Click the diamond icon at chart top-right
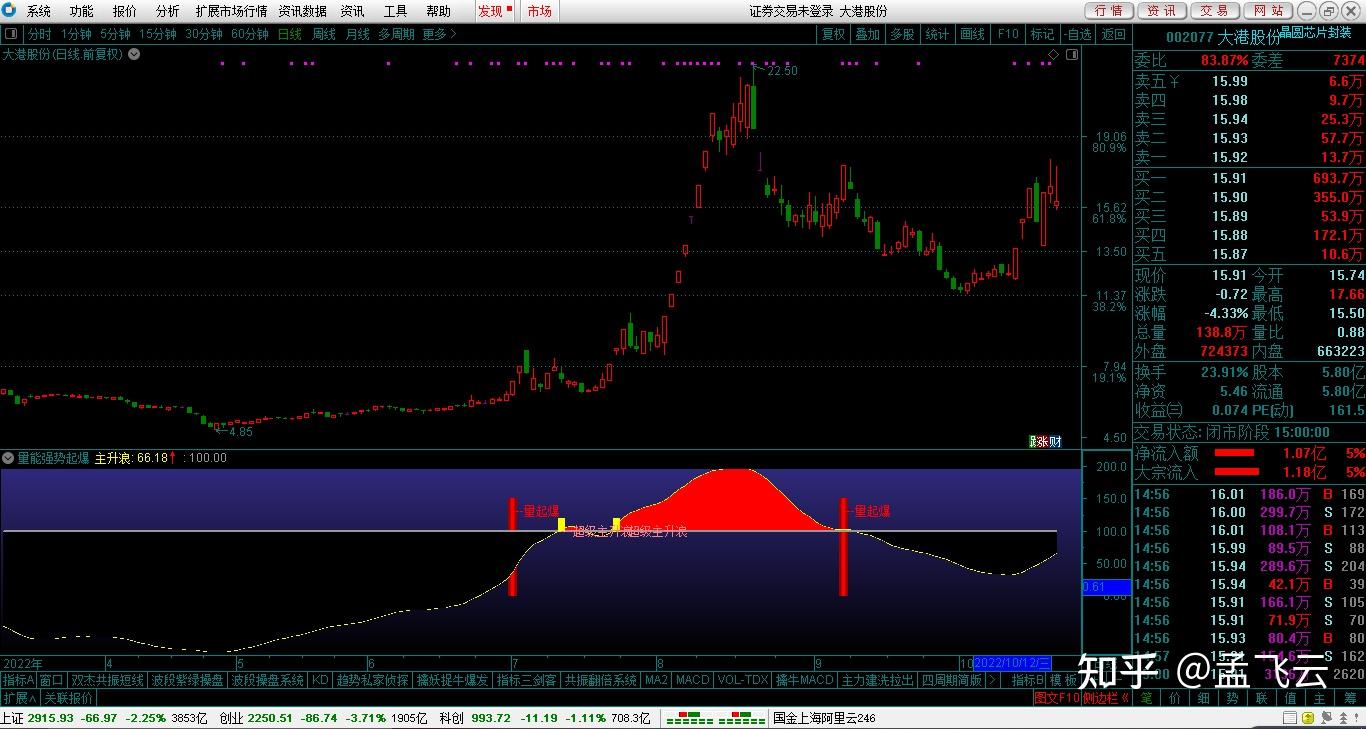Screen dimensions: 1366x729 [1052, 54]
